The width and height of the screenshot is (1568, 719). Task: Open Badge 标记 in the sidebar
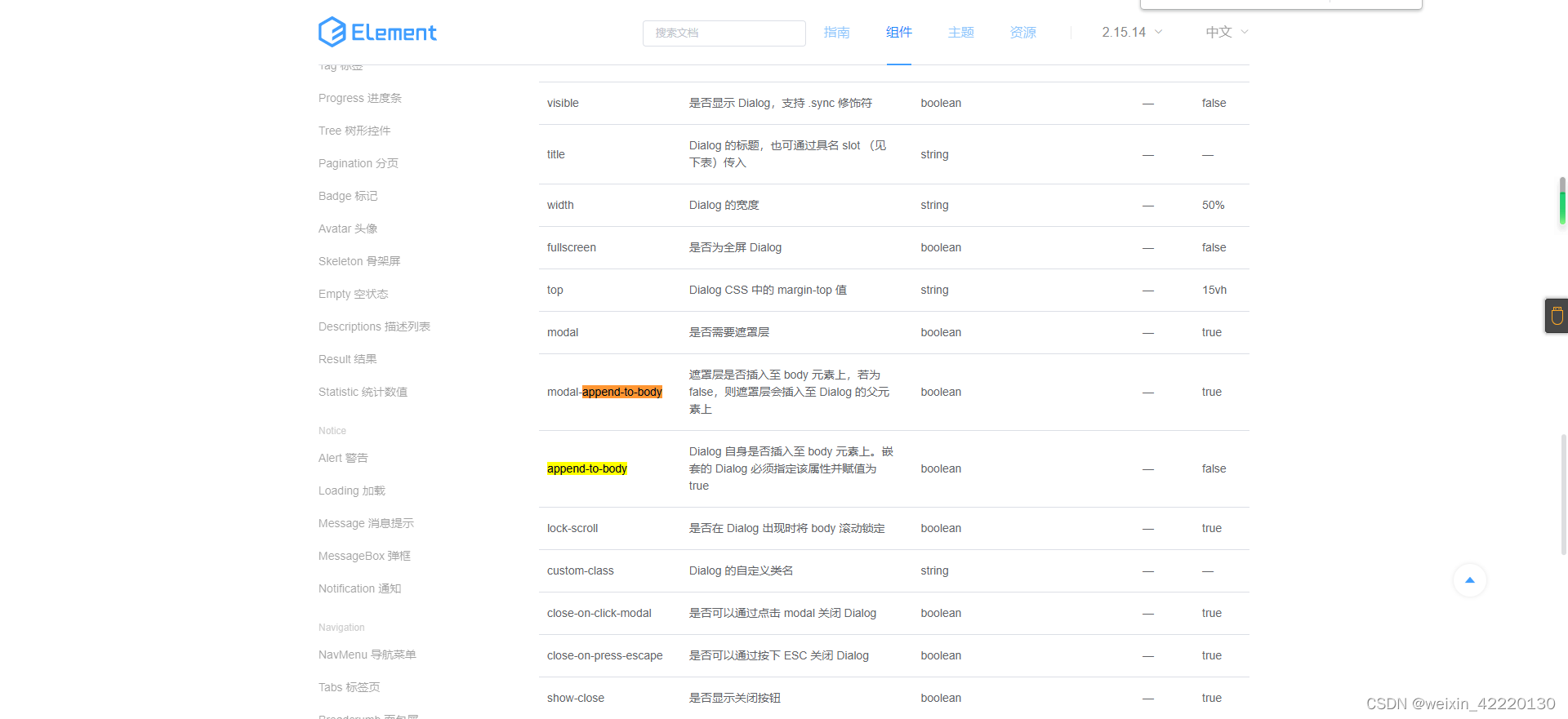(x=348, y=196)
